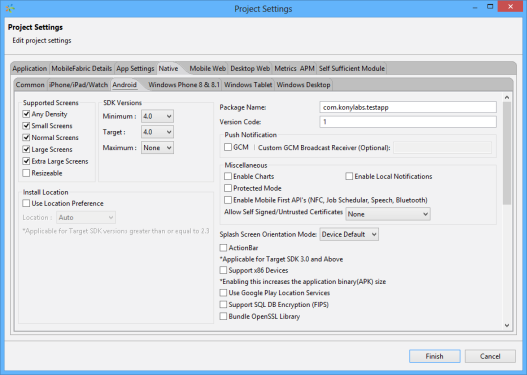This screenshot has width=527, height=375.
Task: Open the Target SDK version dropdown
Action: click(157, 132)
